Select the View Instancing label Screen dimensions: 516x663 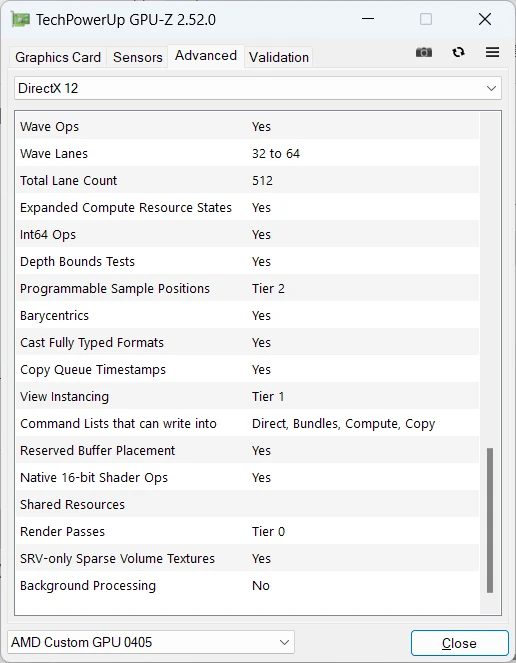point(64,397)
